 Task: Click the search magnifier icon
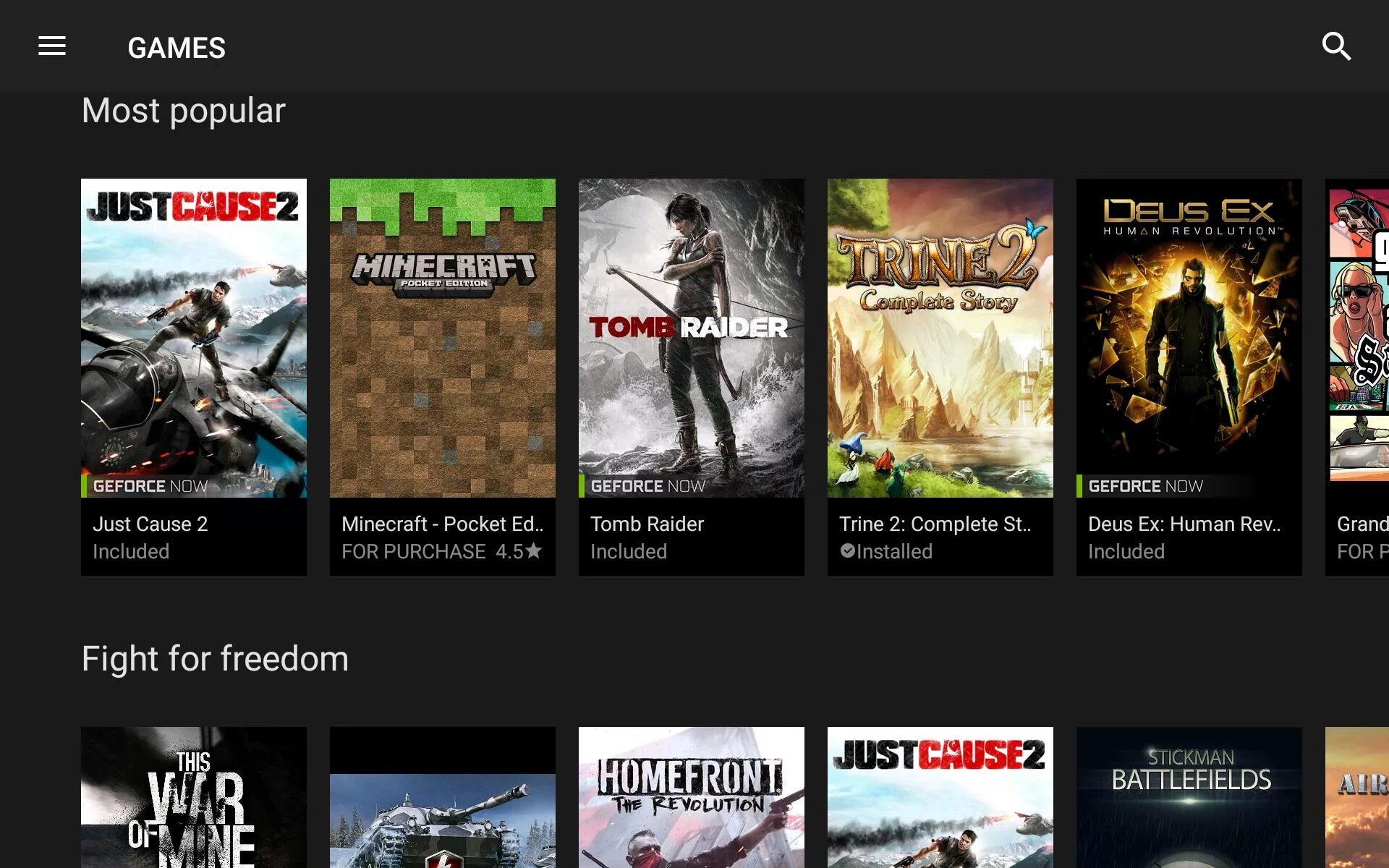pos(1335,47)
